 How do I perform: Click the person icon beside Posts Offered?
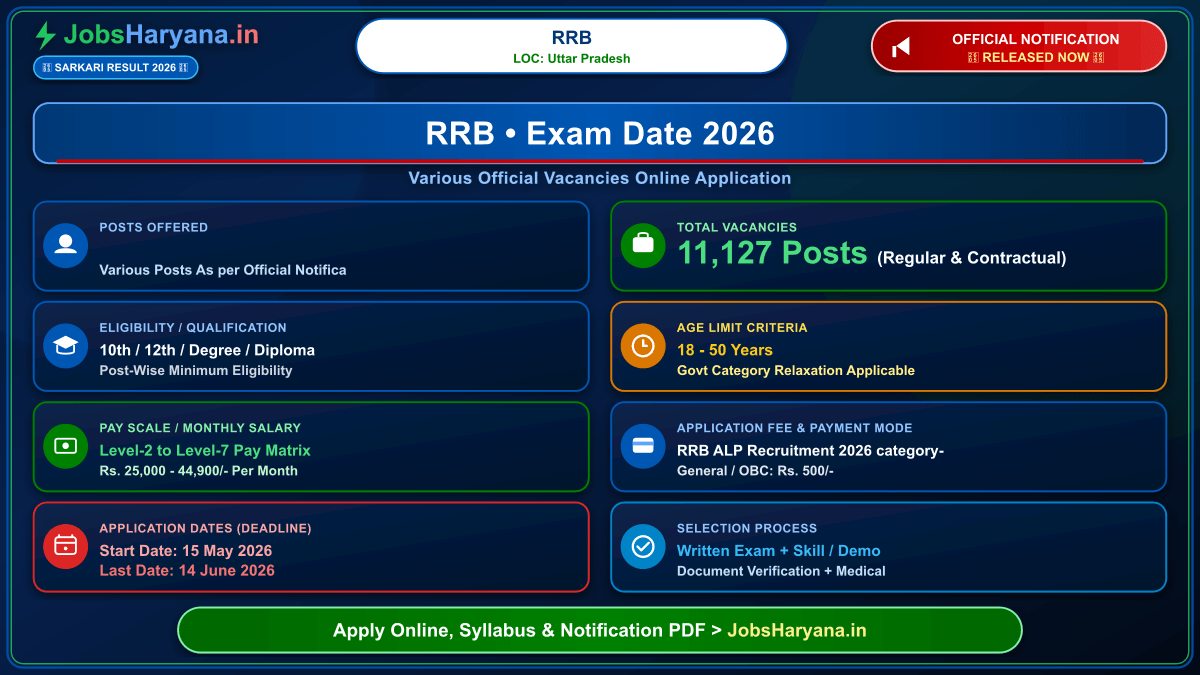pos(66,246)
